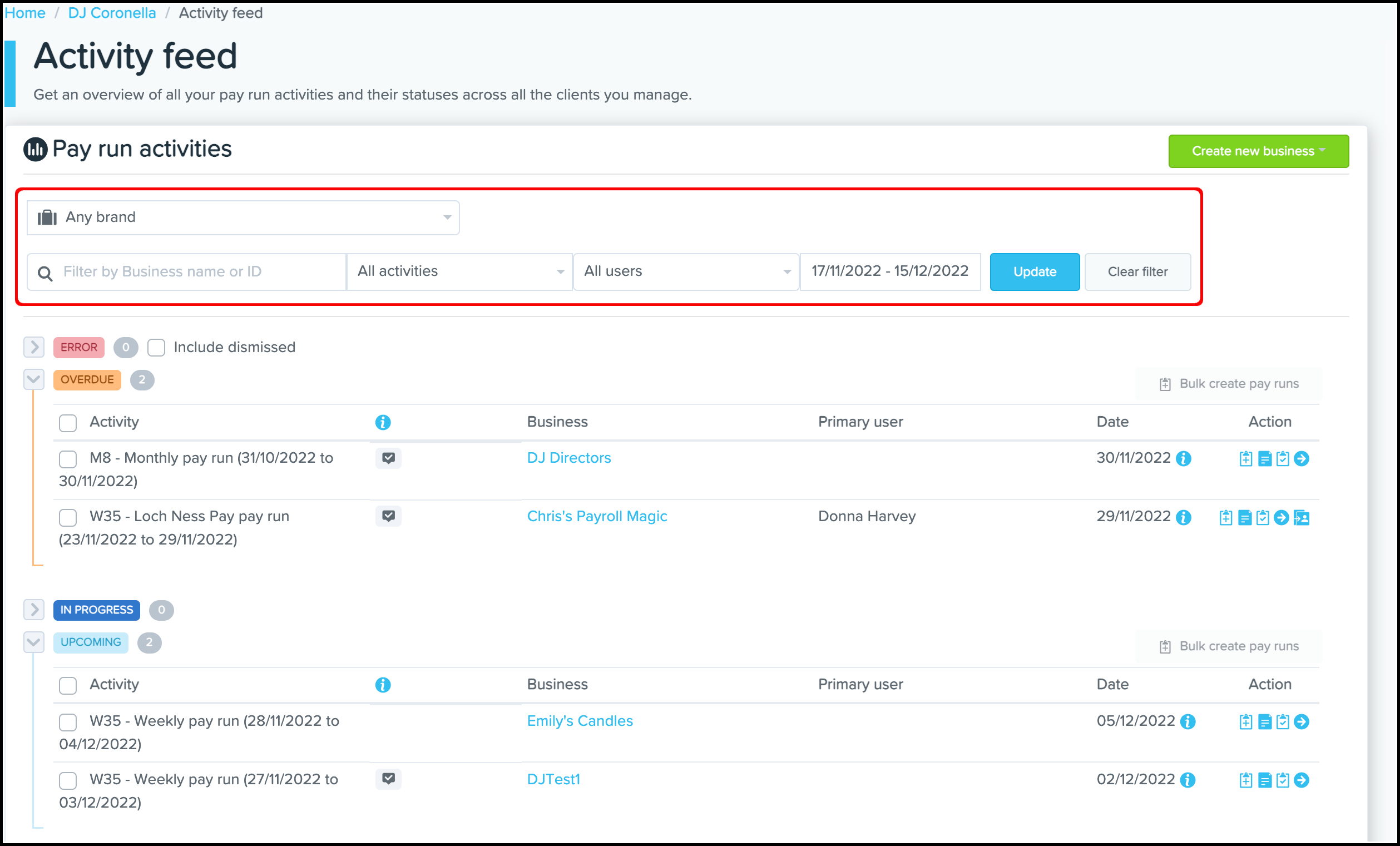Open the All activities dropdown
This screenshot has width=1400, height=846.
click(x=459, y=271)
